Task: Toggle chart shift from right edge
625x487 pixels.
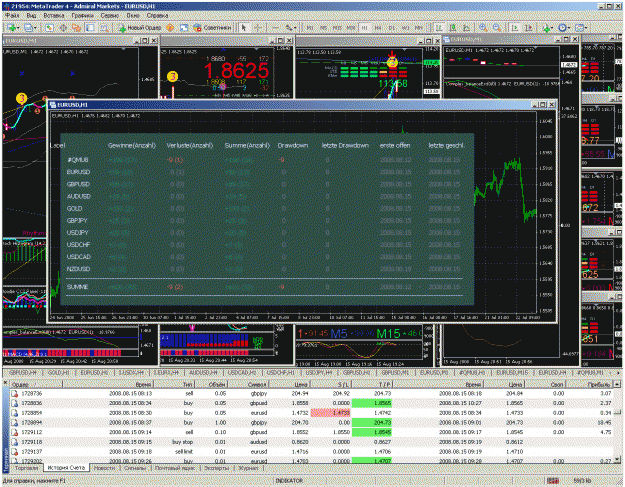Action: point(529,27)
